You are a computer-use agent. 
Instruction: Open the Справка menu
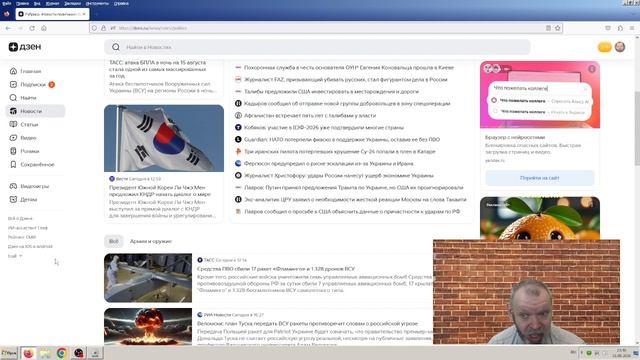tap(121, 3)
